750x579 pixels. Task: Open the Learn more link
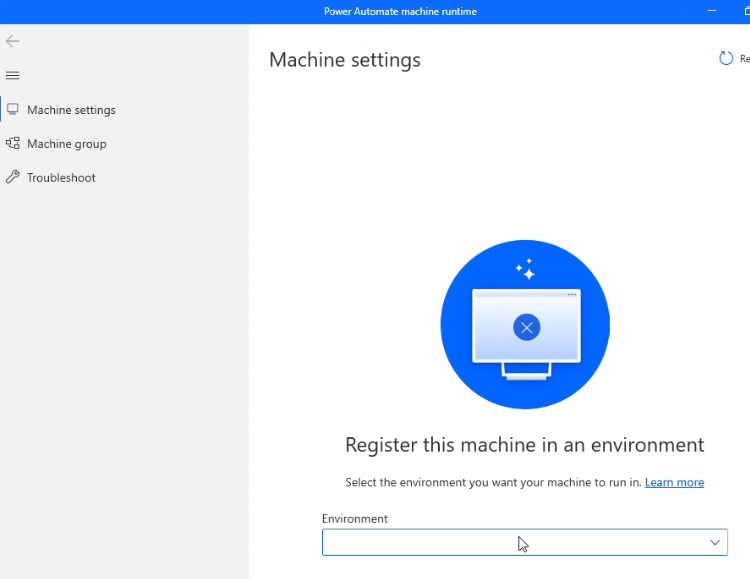[x=674, y=482]
